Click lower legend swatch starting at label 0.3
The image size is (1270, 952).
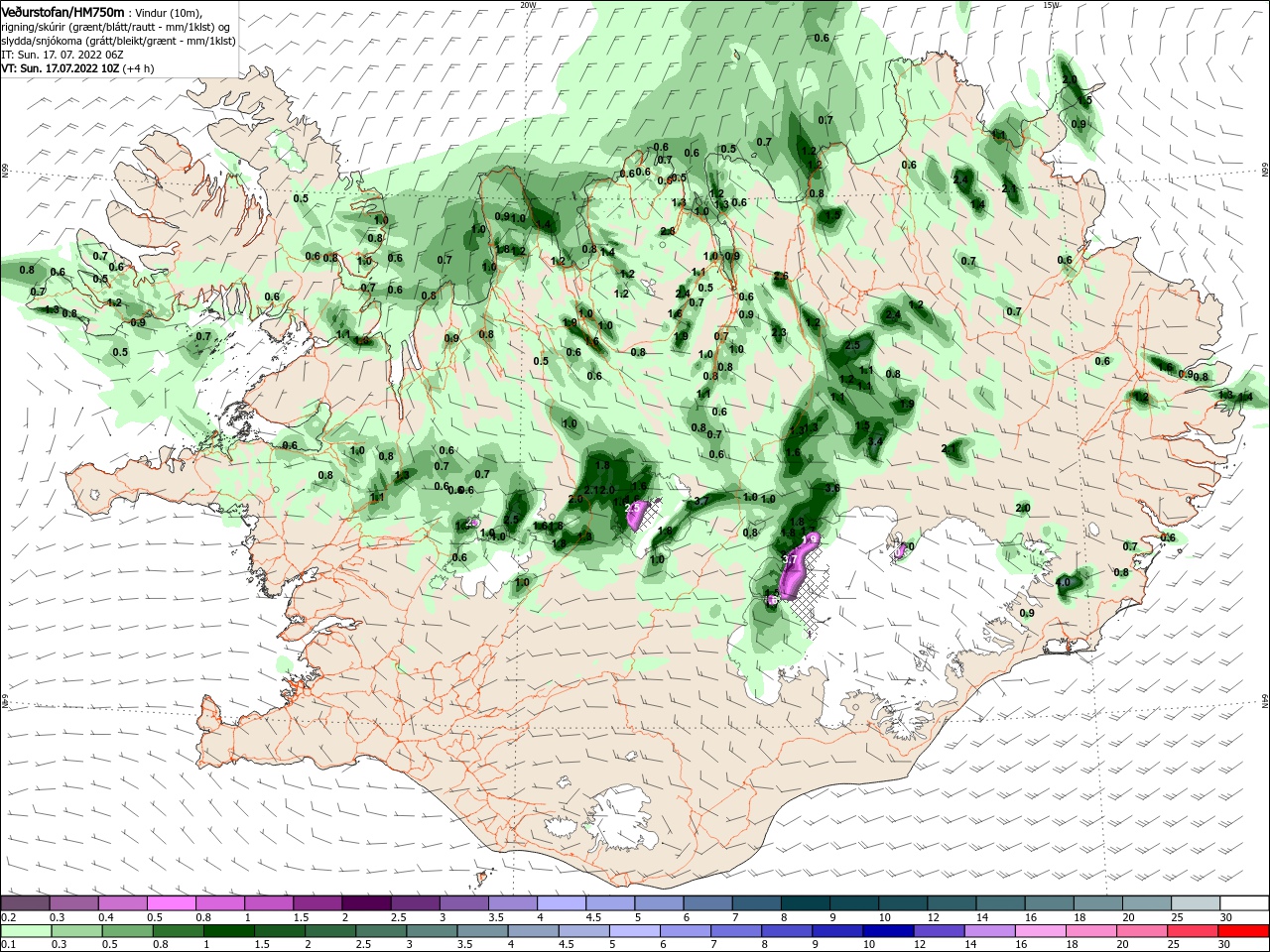pos(74,932)
